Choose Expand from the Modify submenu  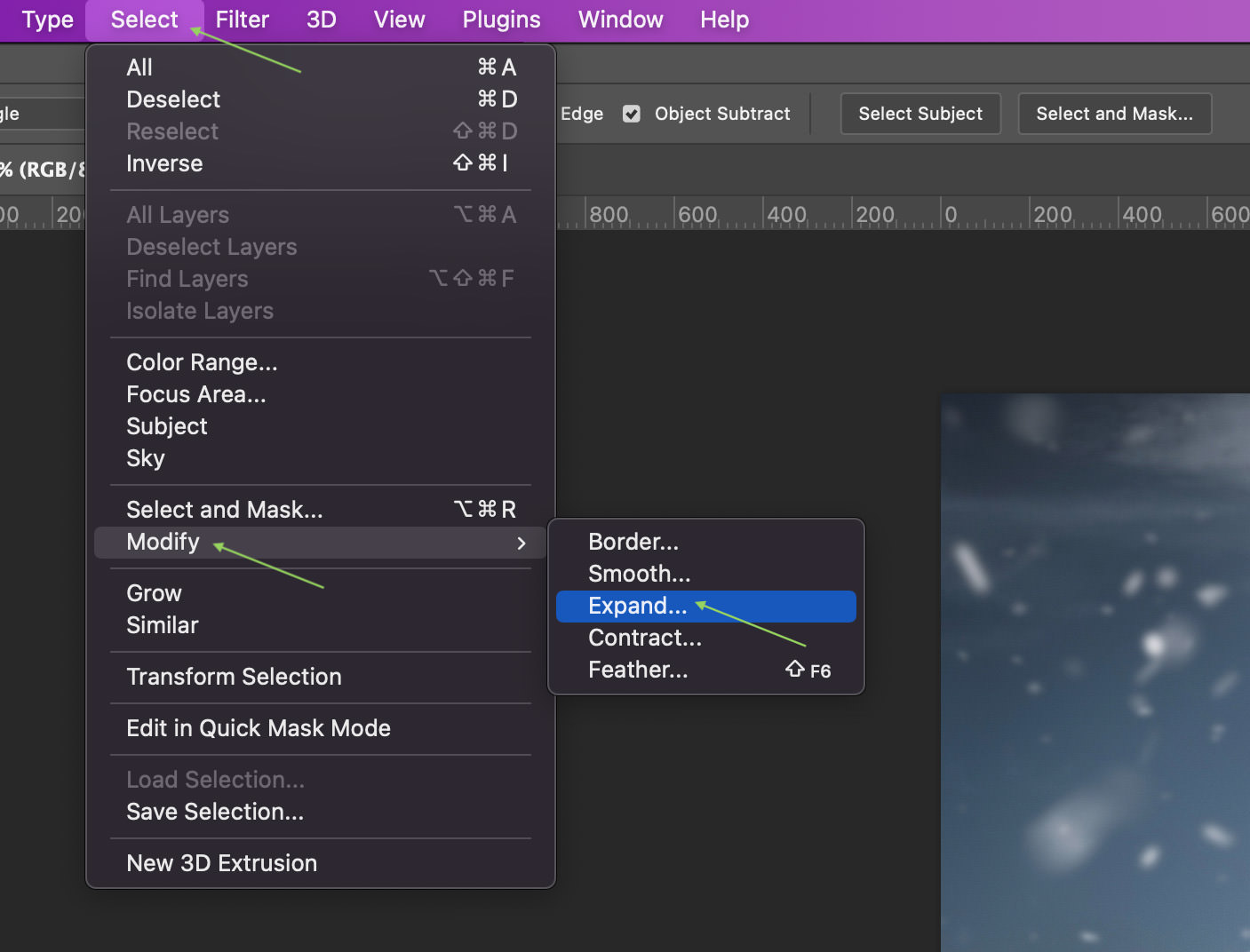click(x=637, y=606)
